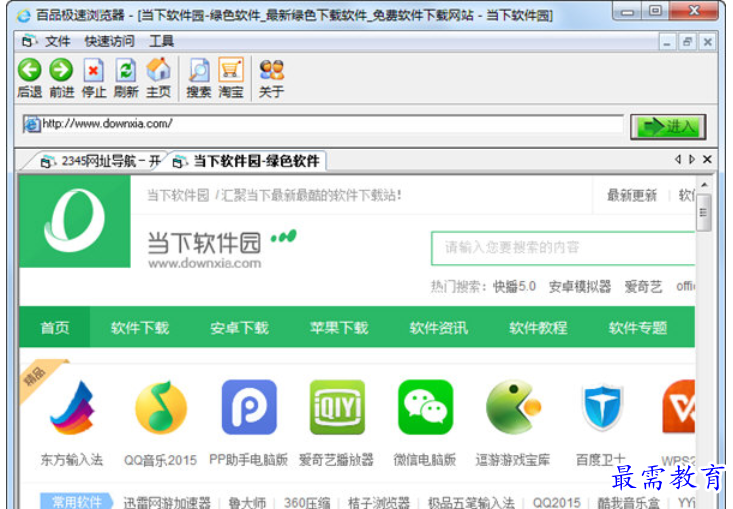This screenshot has width=733, height=509.
Task: Minimize the inner document window
Action: point(667,42)
